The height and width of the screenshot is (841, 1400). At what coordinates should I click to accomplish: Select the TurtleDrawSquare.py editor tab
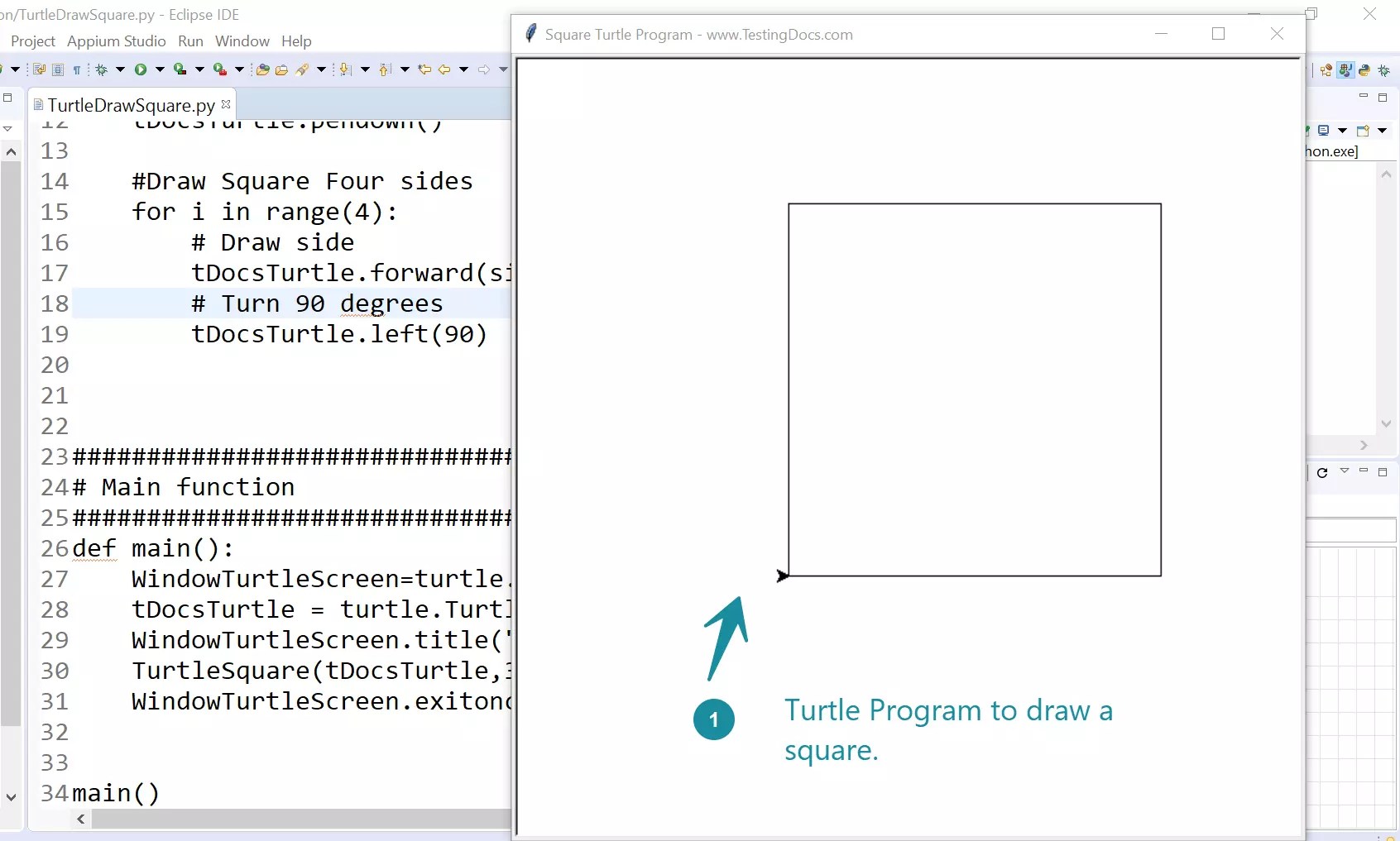pyautogui.click(x=128, y=104)
